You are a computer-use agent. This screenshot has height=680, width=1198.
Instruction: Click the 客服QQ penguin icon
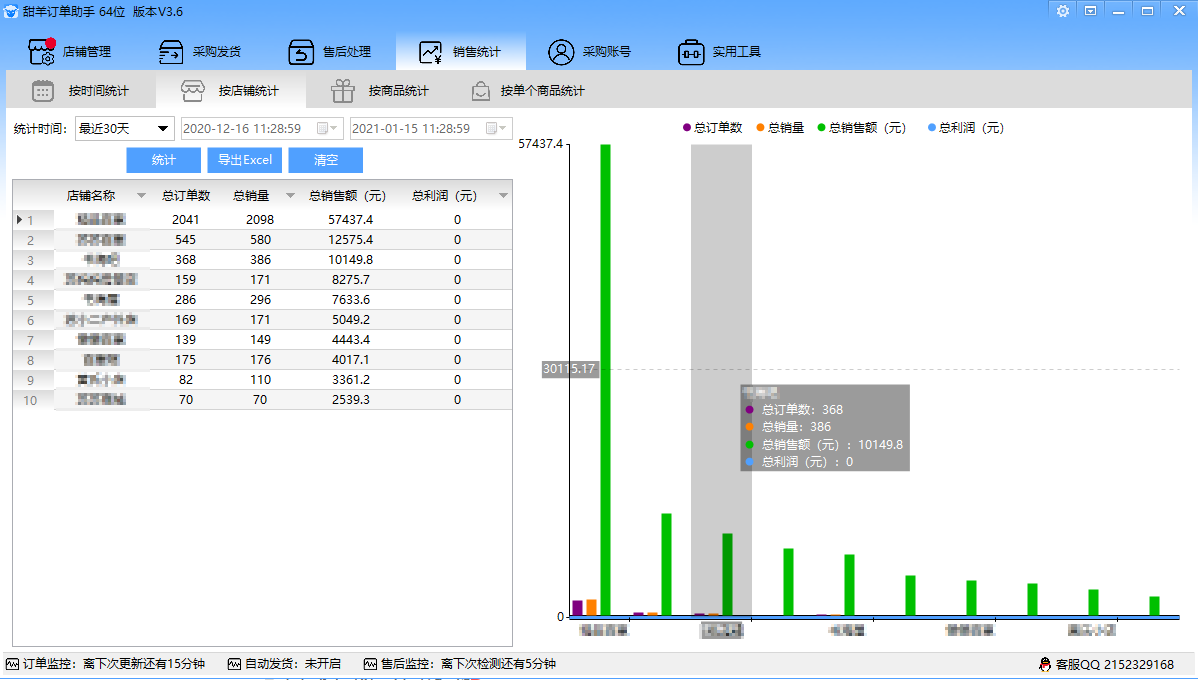coord(1046,664)
